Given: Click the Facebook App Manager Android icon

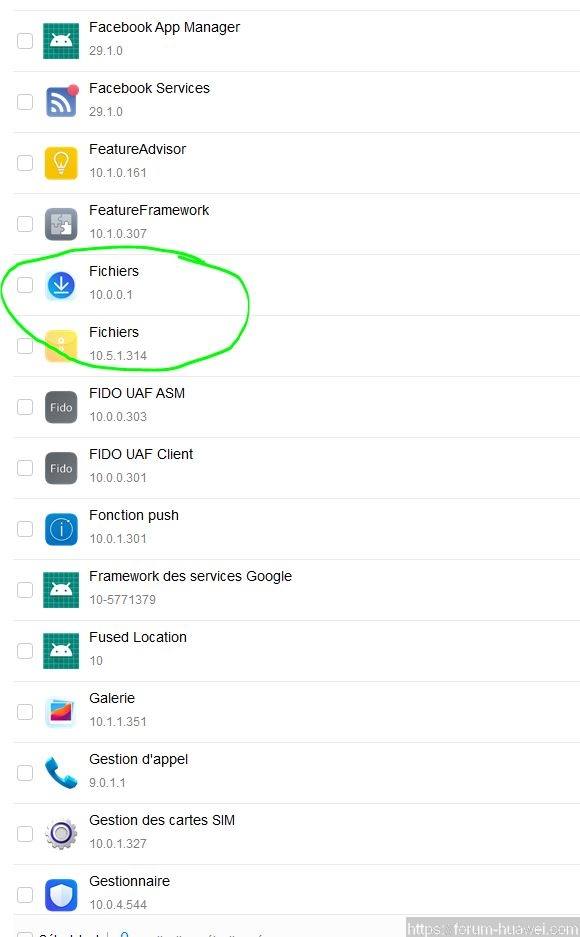Looking at the screenshot, I should [x=61, y=41].
